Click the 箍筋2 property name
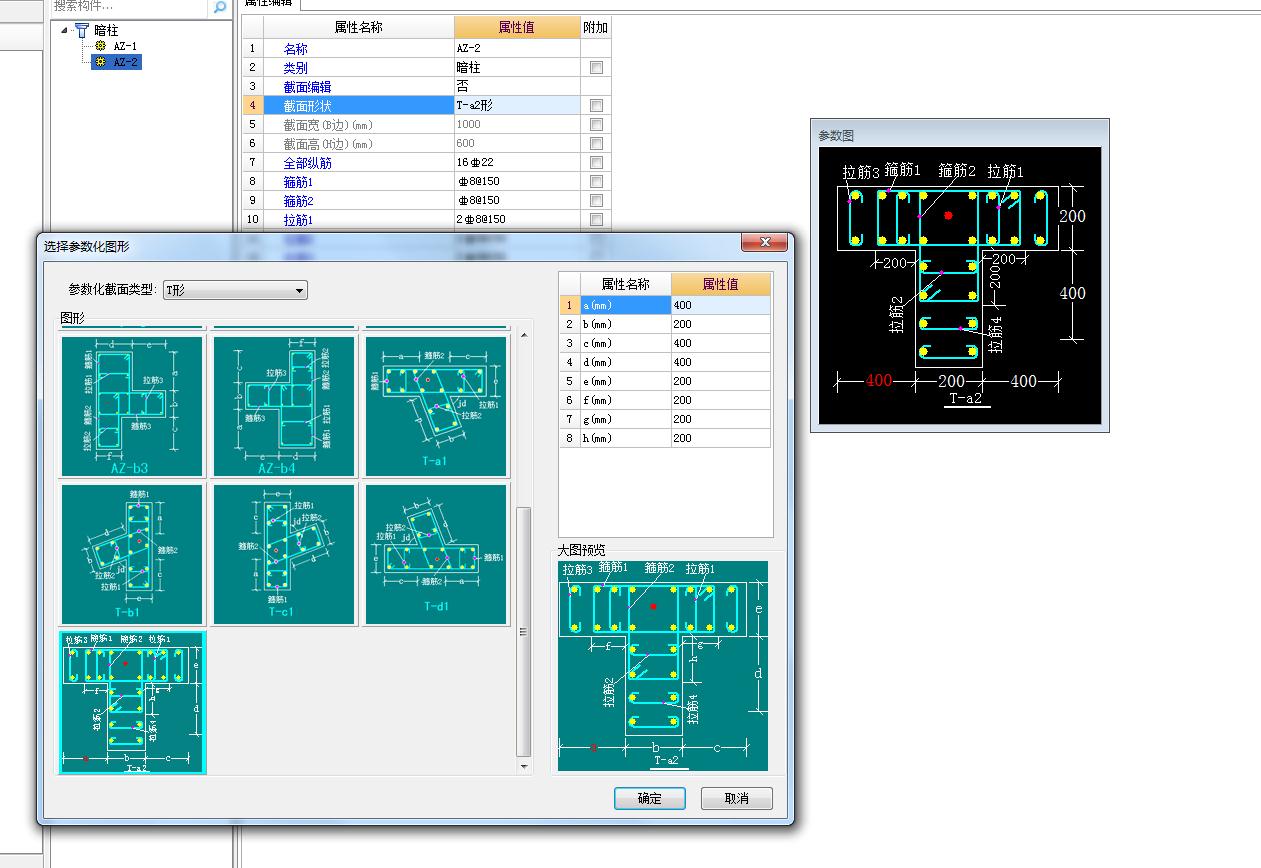This screenshot has width=1261, height=868. (298, 200)
